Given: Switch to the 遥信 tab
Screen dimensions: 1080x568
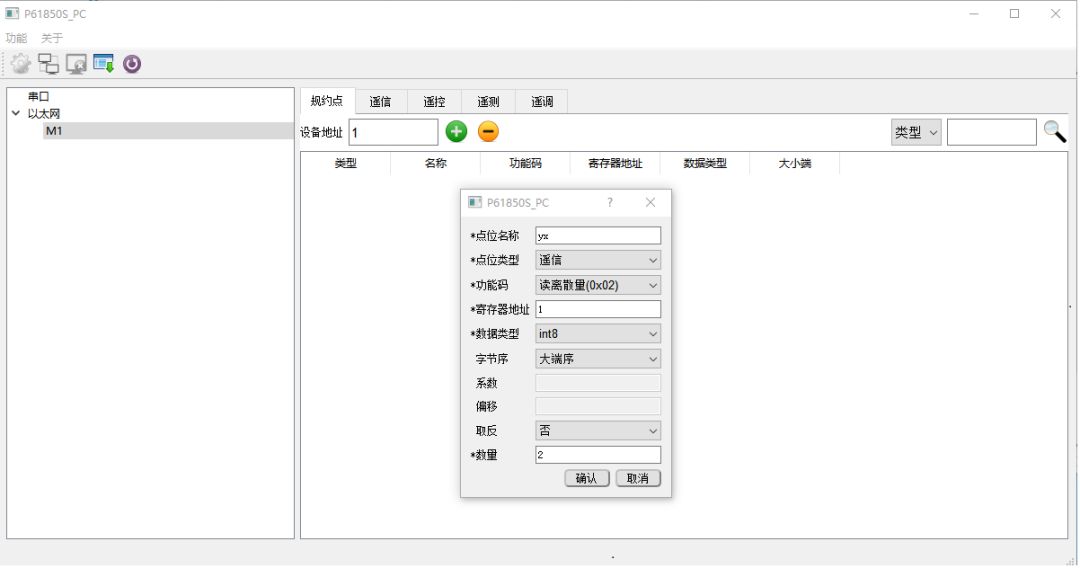Looking at the screenshot, I should [380, 102].
